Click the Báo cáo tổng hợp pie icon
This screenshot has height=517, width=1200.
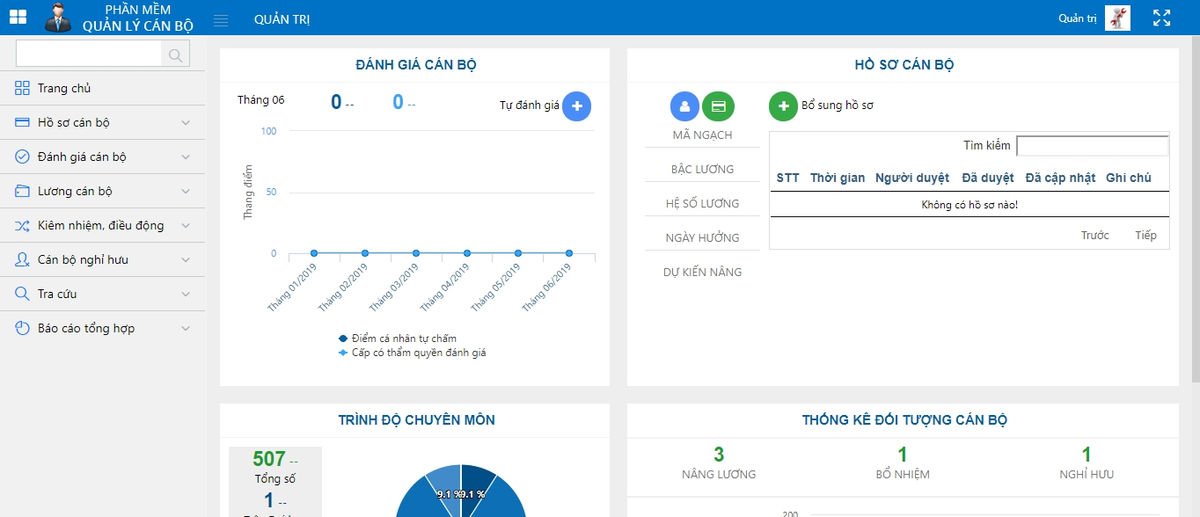[x=22, y=328]
